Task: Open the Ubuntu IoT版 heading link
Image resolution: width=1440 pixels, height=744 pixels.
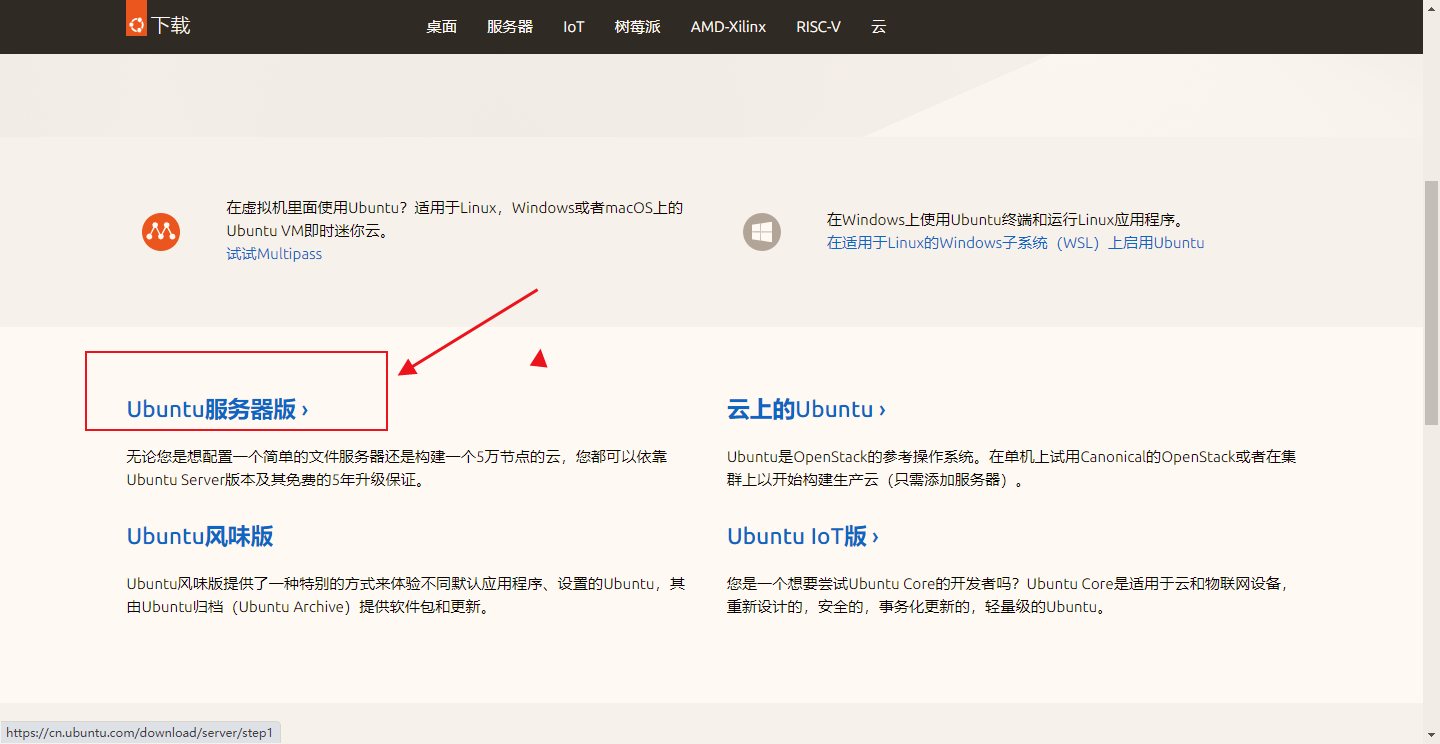Action: point(803,536)
